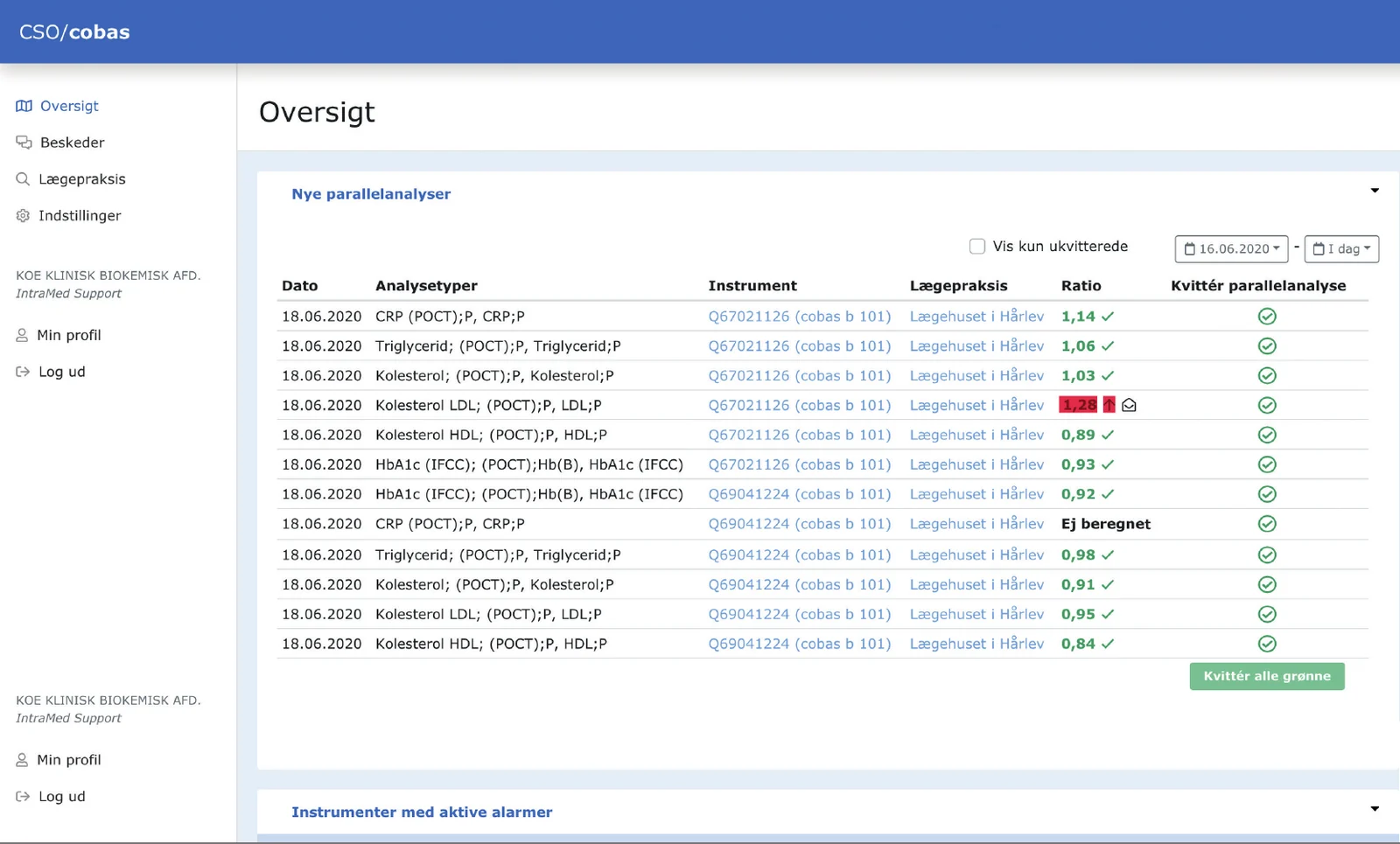Image resolution: width=1400 pixels, height=844 pixels.
Task: Open the 16.06.2020 start date dropdown
Action: coord(1231,249)
